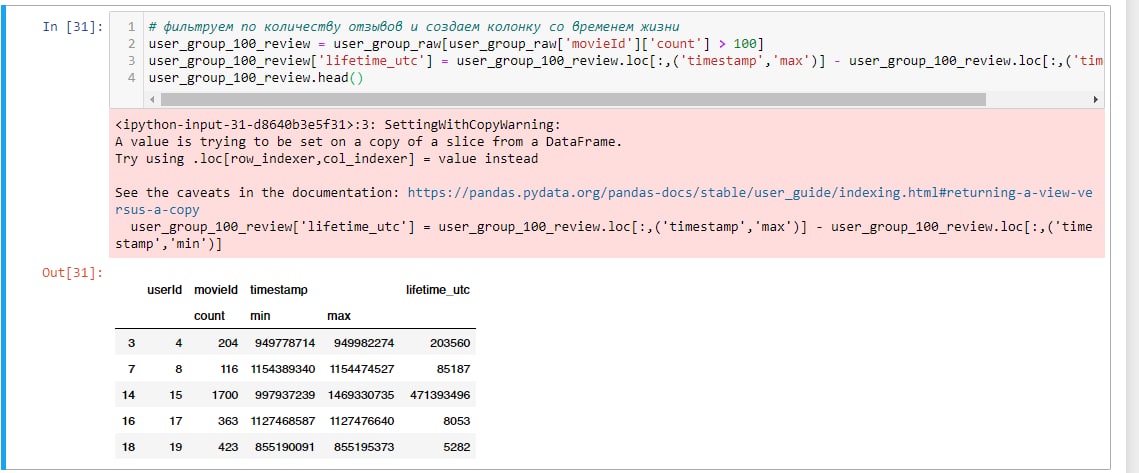Click userId value 19
Screen dimensions: 1139x473
point(176,448)
